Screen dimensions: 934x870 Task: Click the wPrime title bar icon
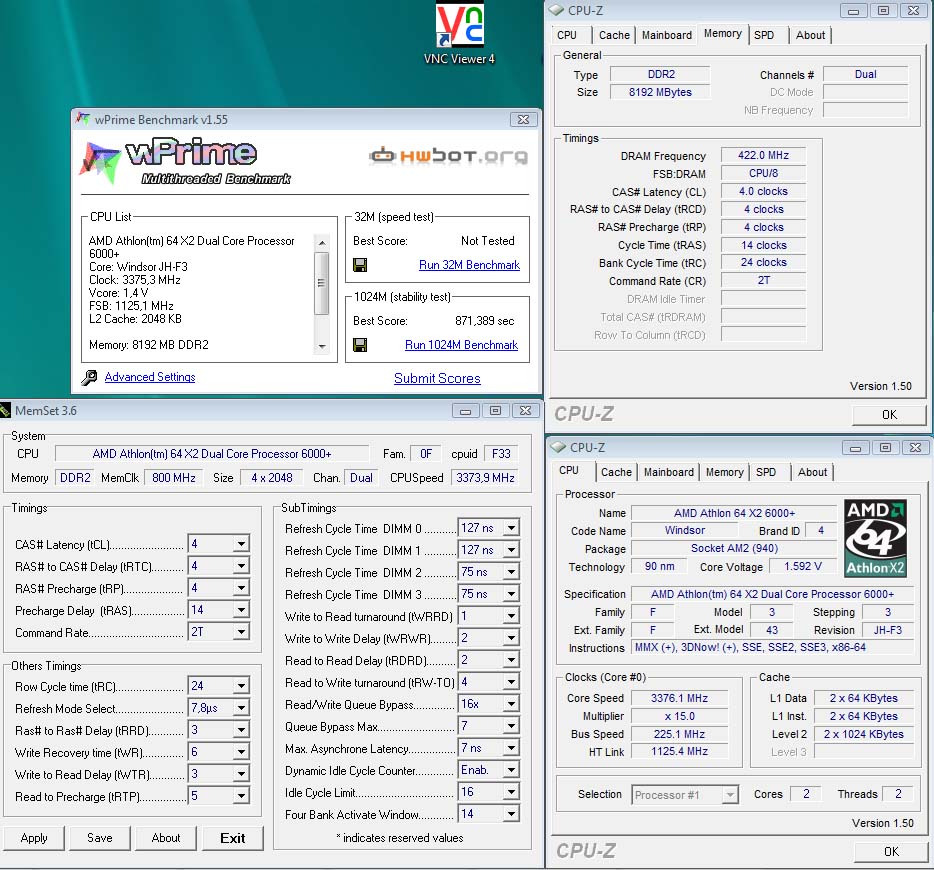(83, 119)
